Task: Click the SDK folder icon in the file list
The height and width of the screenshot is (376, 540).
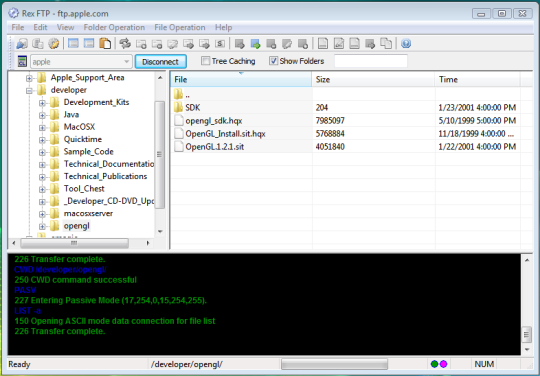Action: pos(178,107)
